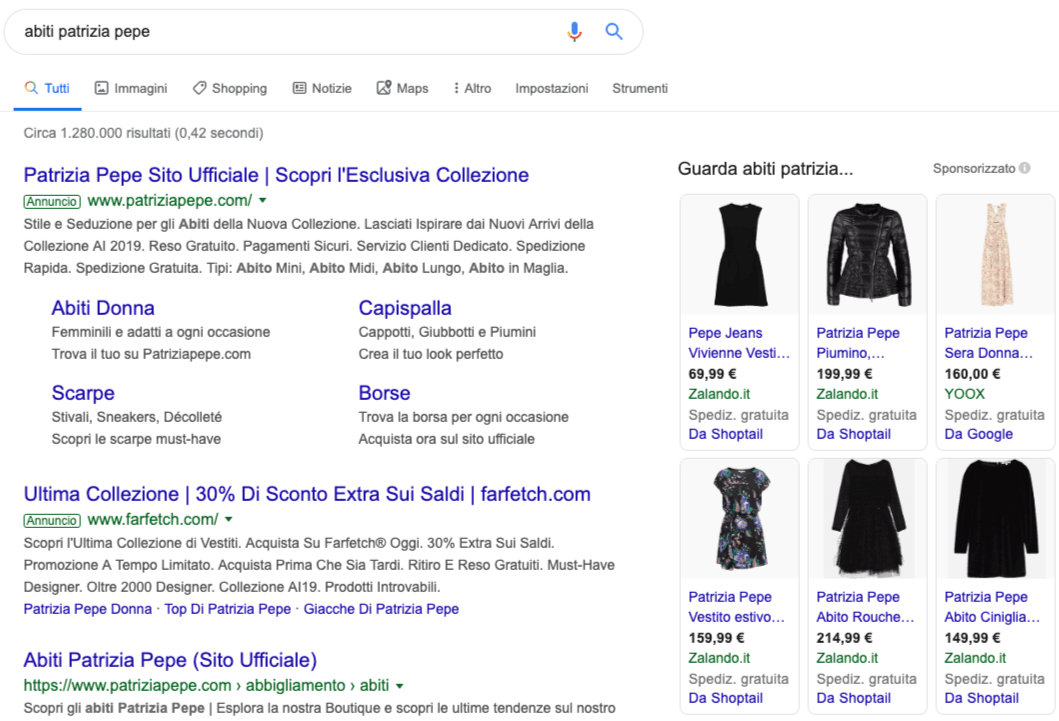Open Patrizia Pepe Abito Rouche... product title

point(865,607)
